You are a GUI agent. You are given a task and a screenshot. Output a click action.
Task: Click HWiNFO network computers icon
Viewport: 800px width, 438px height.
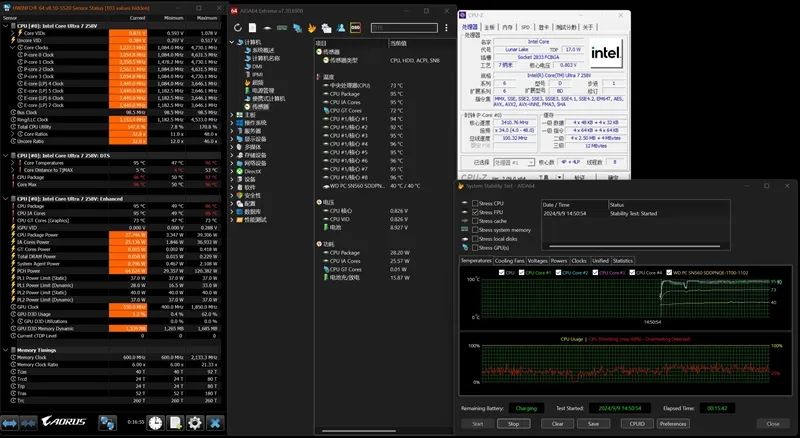click(x=107, y=423)
